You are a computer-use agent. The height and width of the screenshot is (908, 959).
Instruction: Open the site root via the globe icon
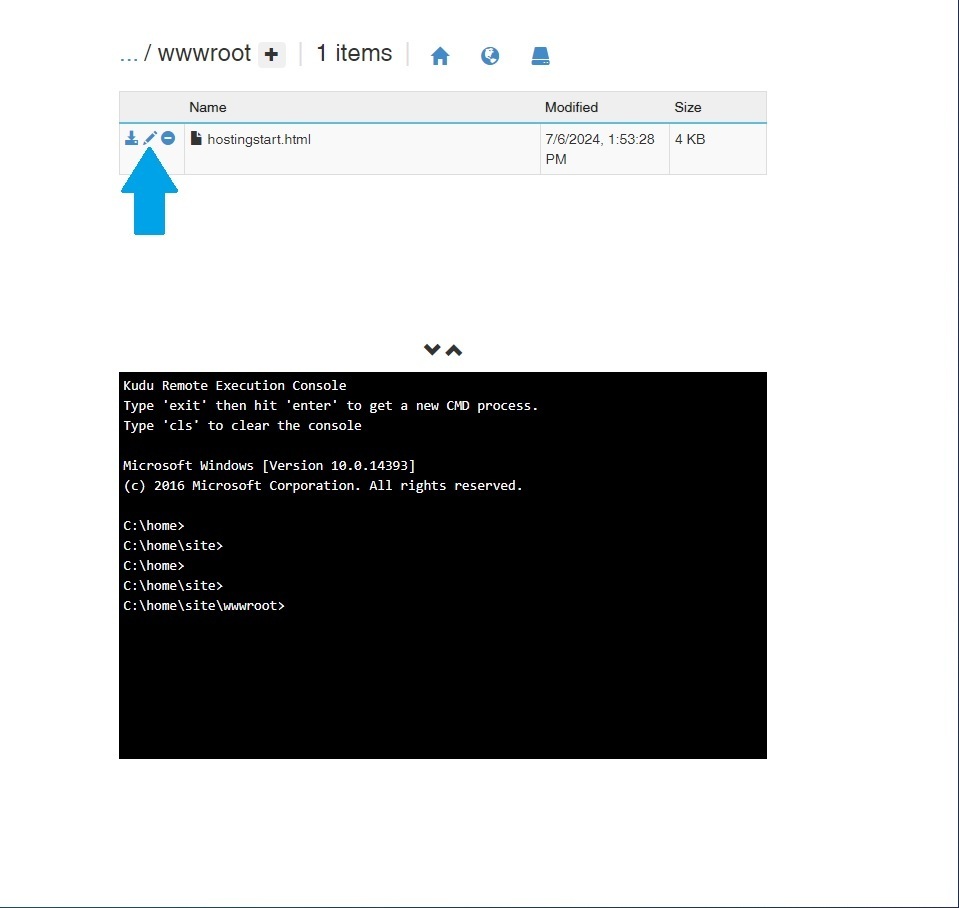point(490,56)
